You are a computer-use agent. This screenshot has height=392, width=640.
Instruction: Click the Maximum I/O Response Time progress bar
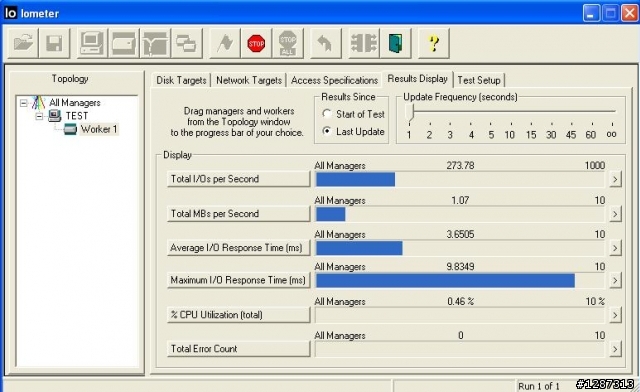coord(460,281)
